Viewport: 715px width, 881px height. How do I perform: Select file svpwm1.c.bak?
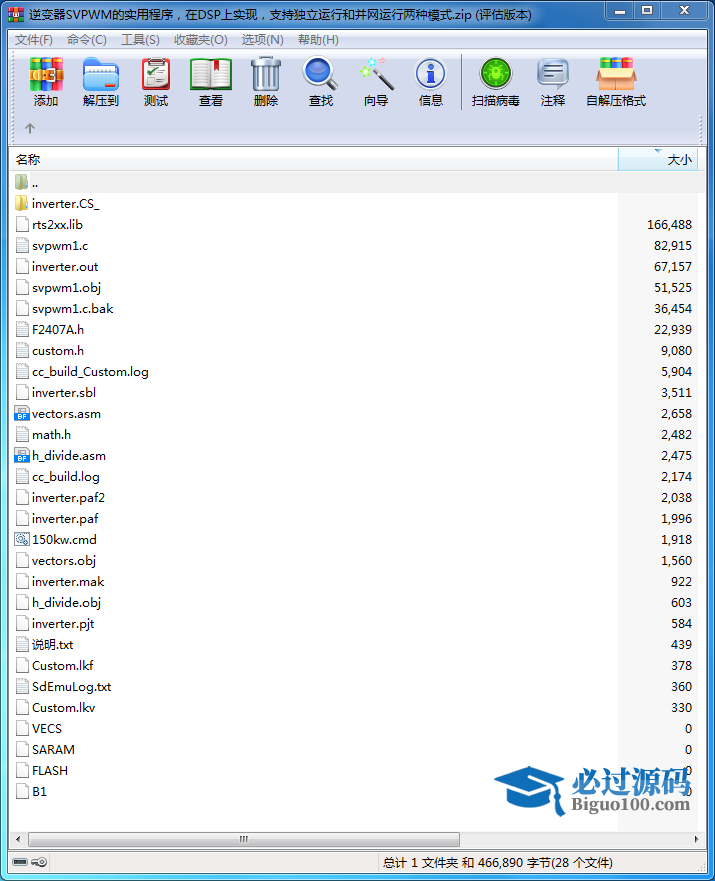(x=72, y=308)
